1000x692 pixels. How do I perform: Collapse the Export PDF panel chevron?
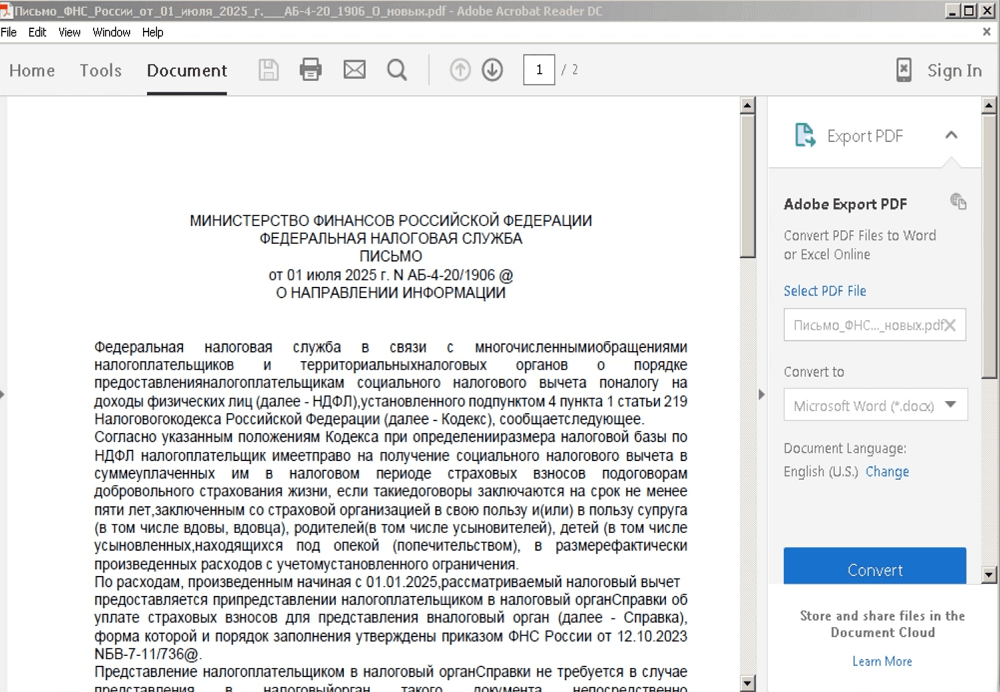951,135
